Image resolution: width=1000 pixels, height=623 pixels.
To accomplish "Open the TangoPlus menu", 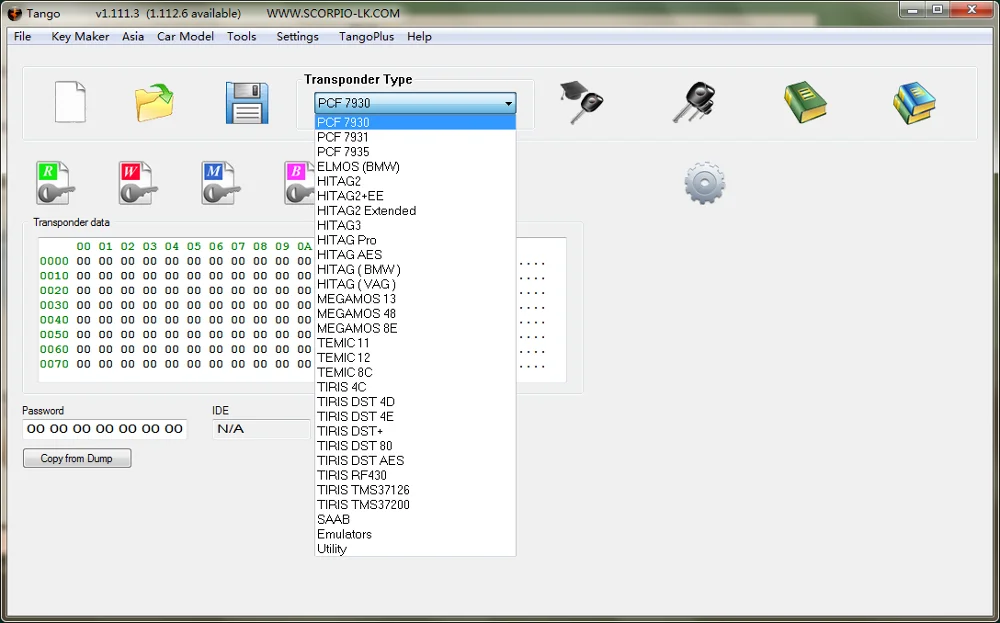I will pyautogui.click(x=370, y=36).
